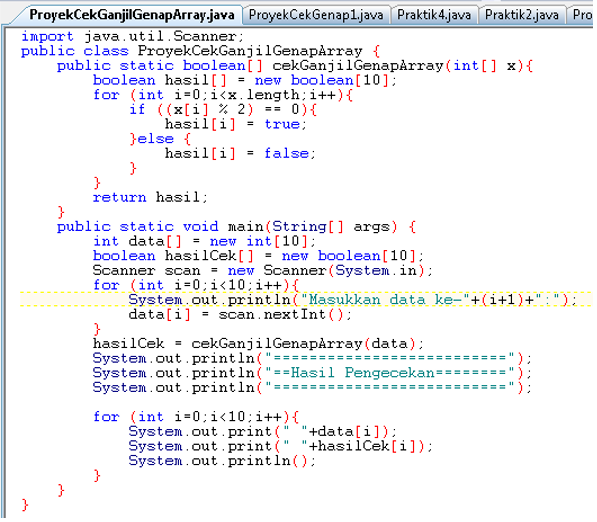597x522 pixels.
Task: Click the empty 'System.out.println();' statement
Action: coord(222,461)
